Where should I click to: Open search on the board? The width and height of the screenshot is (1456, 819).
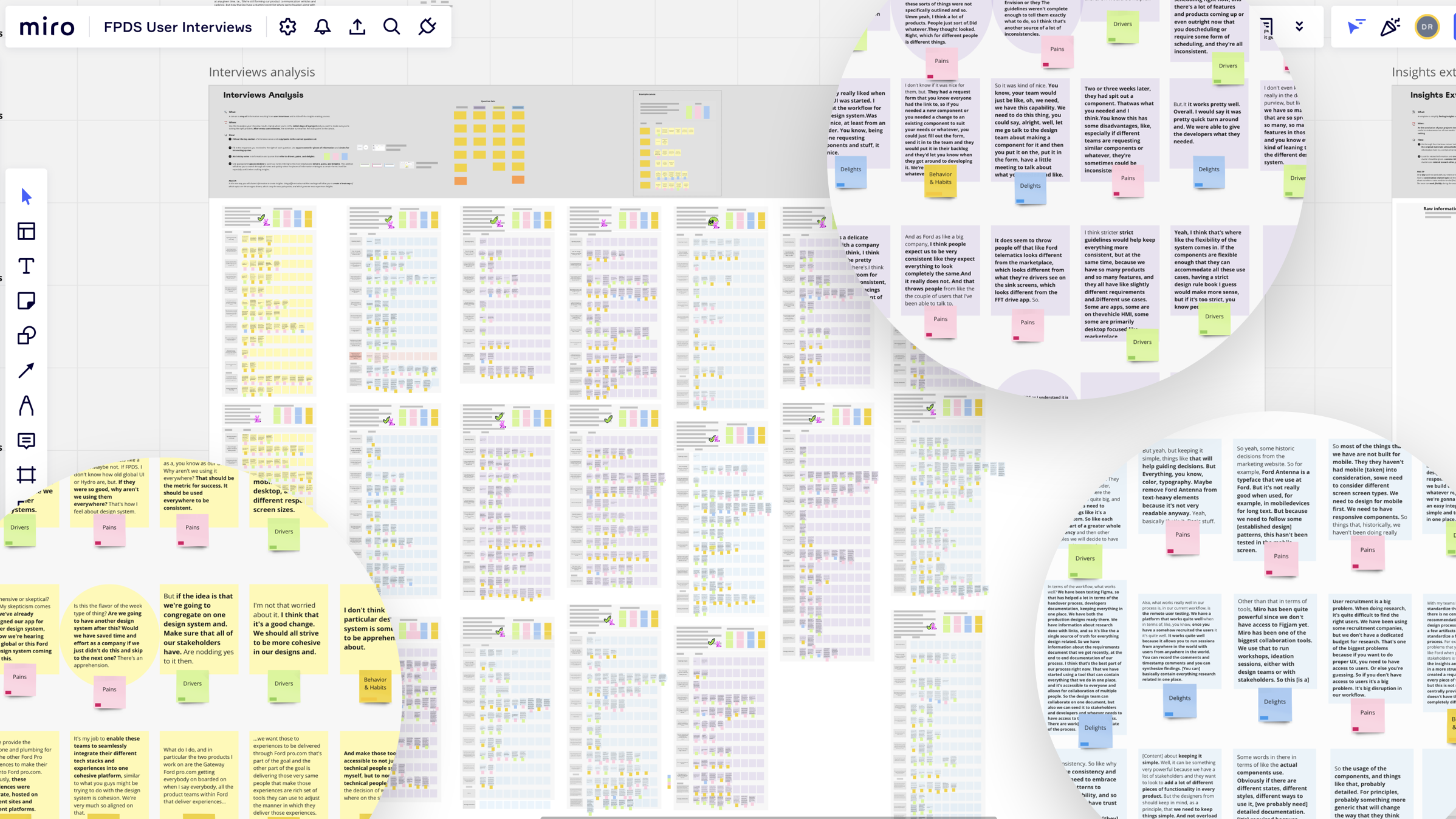(x=392, y=27)
